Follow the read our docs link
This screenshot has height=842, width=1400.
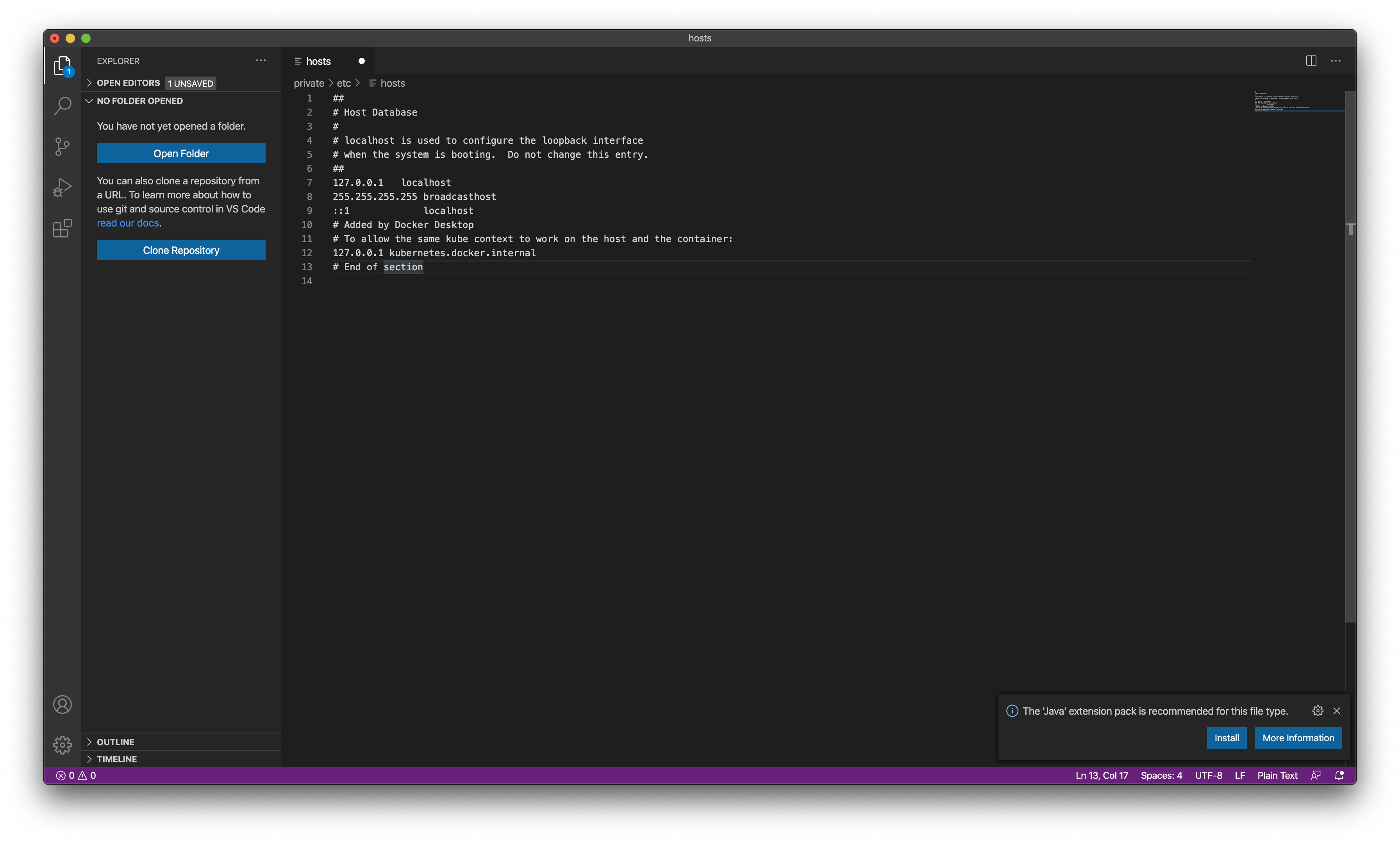128,223
